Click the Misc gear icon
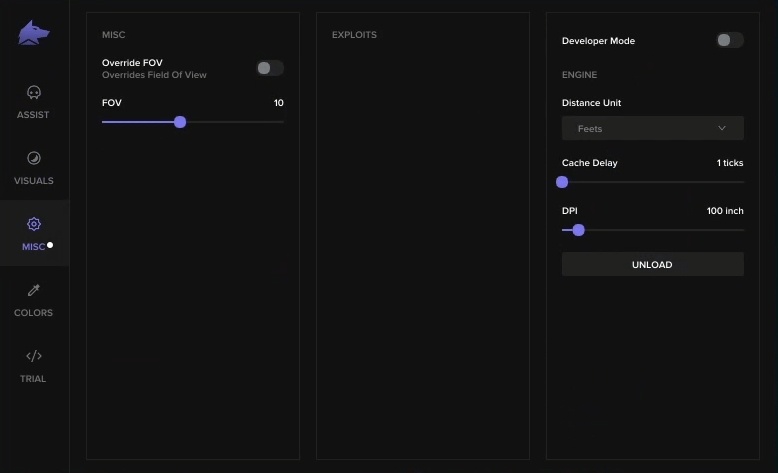Viewport: 778px width, 473px height. pos(33,224)
